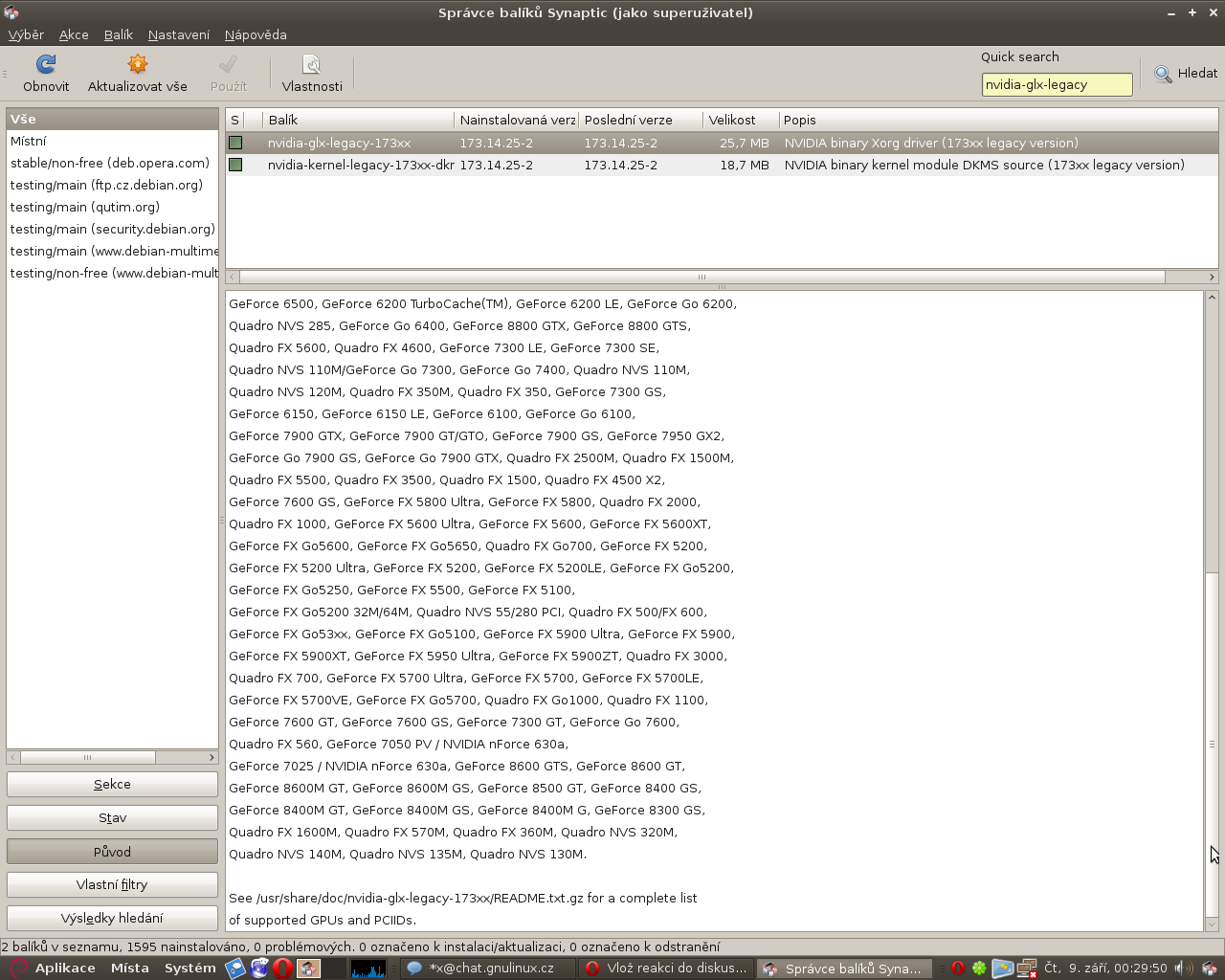Select Místní in origin list
Screen dimensions: 1225x980
[112, 141]
